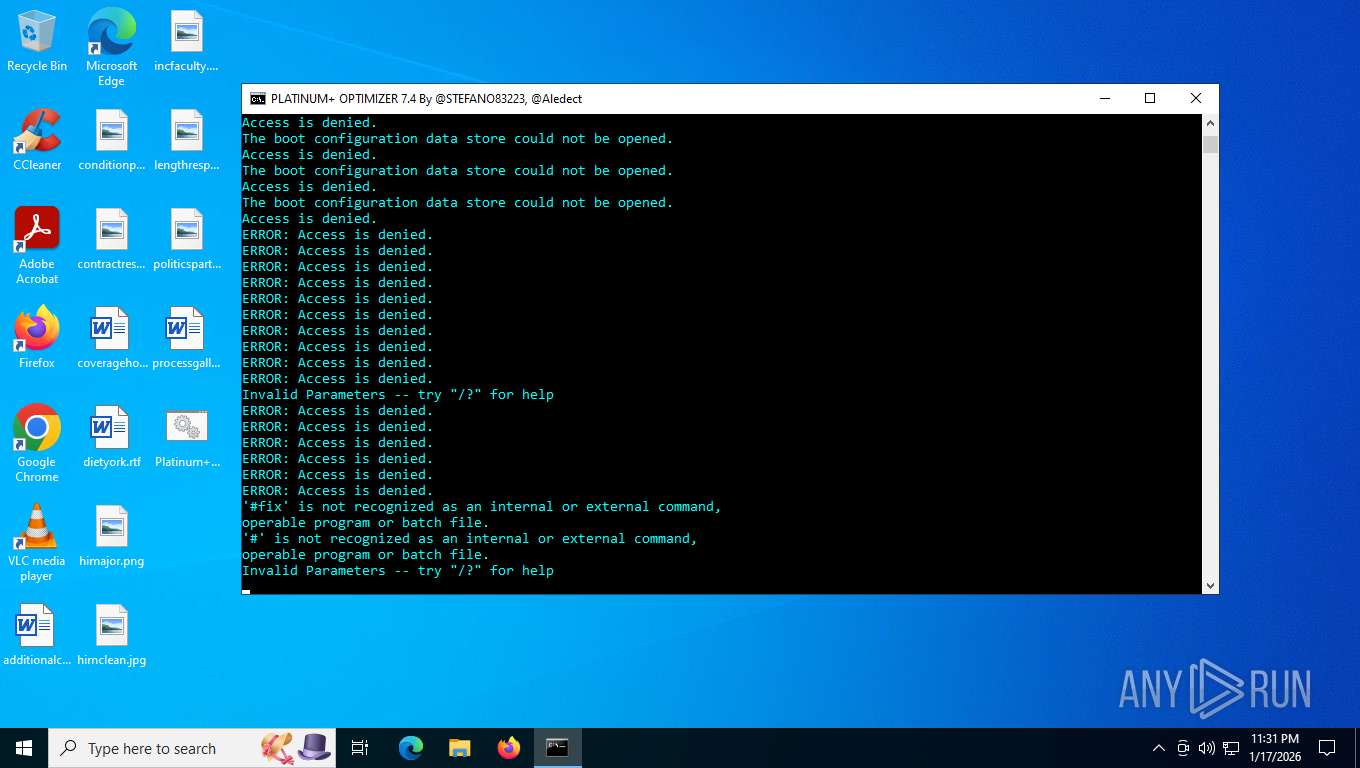Click the taskbar search box
The image size is (1360, 768).
tap(193, 748)
